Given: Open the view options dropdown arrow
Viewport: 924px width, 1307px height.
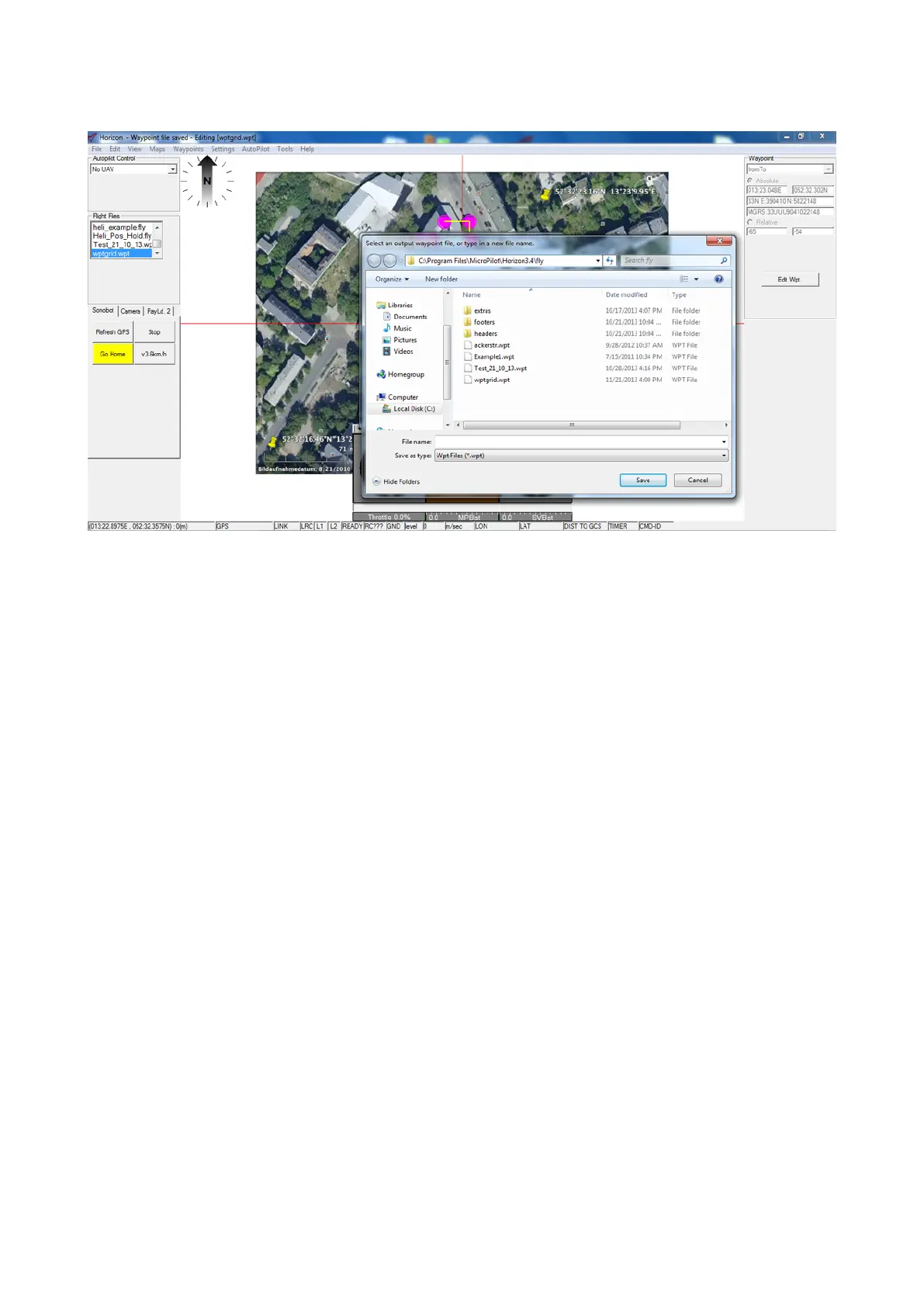Looking at the screenshot, I should click(x=696, y=279).
